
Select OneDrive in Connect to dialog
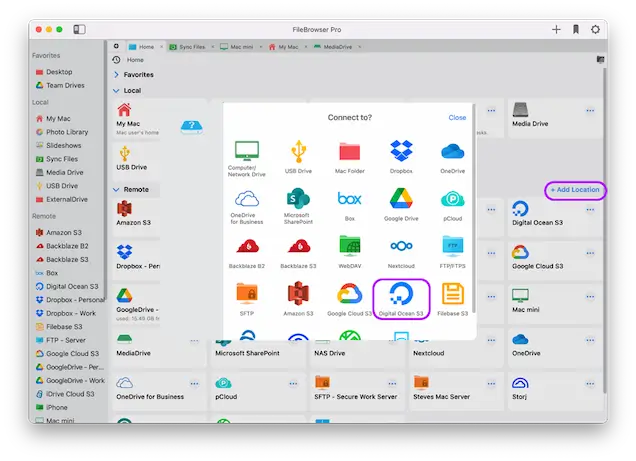coord(453,157)
